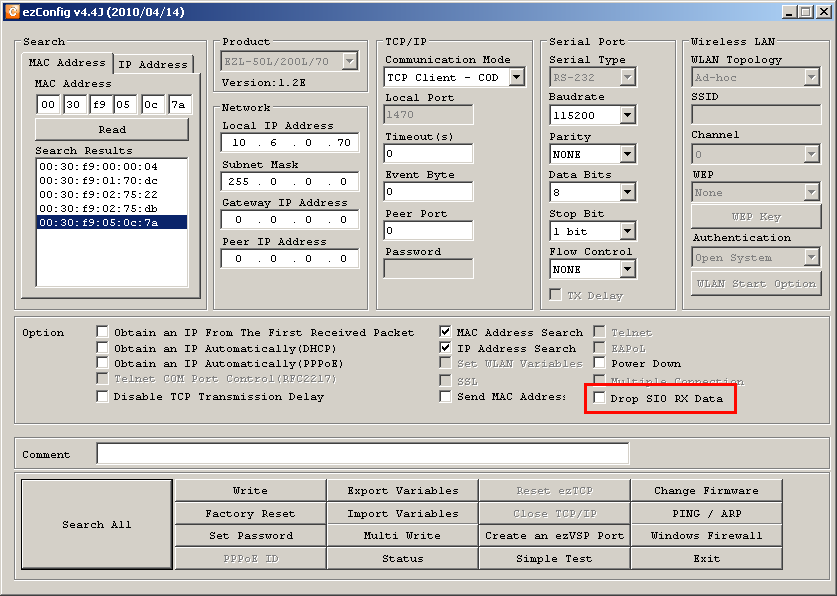Viewport: 837px width, 596px height.
Task: Enable Obtain an IP Automatically (PPPoE)
Action: [x=102, y=363]
